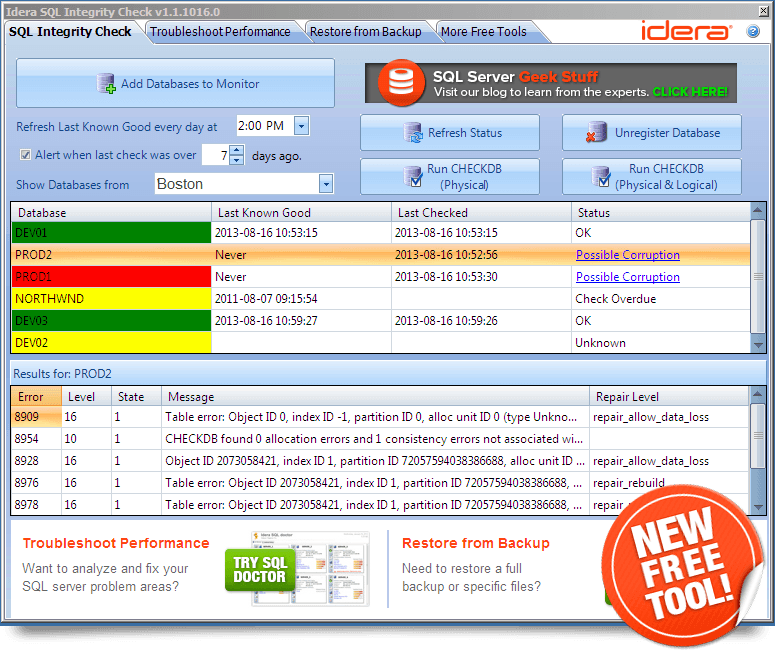The image size is (775, 650).
Task: Expand the Show Databases from Boston dropdown
Action: [x=325, y=184]
